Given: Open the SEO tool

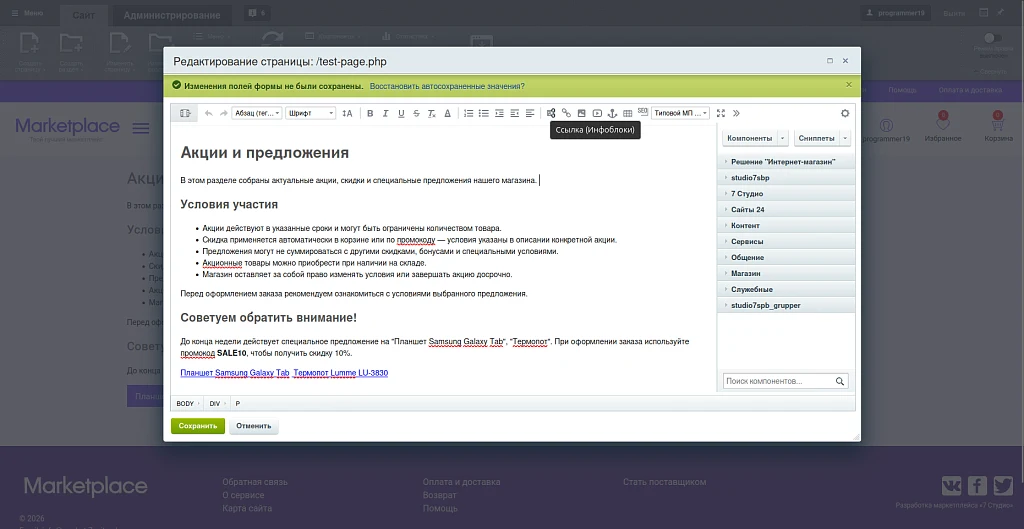Looking at the screenshot, I should 642,112.
